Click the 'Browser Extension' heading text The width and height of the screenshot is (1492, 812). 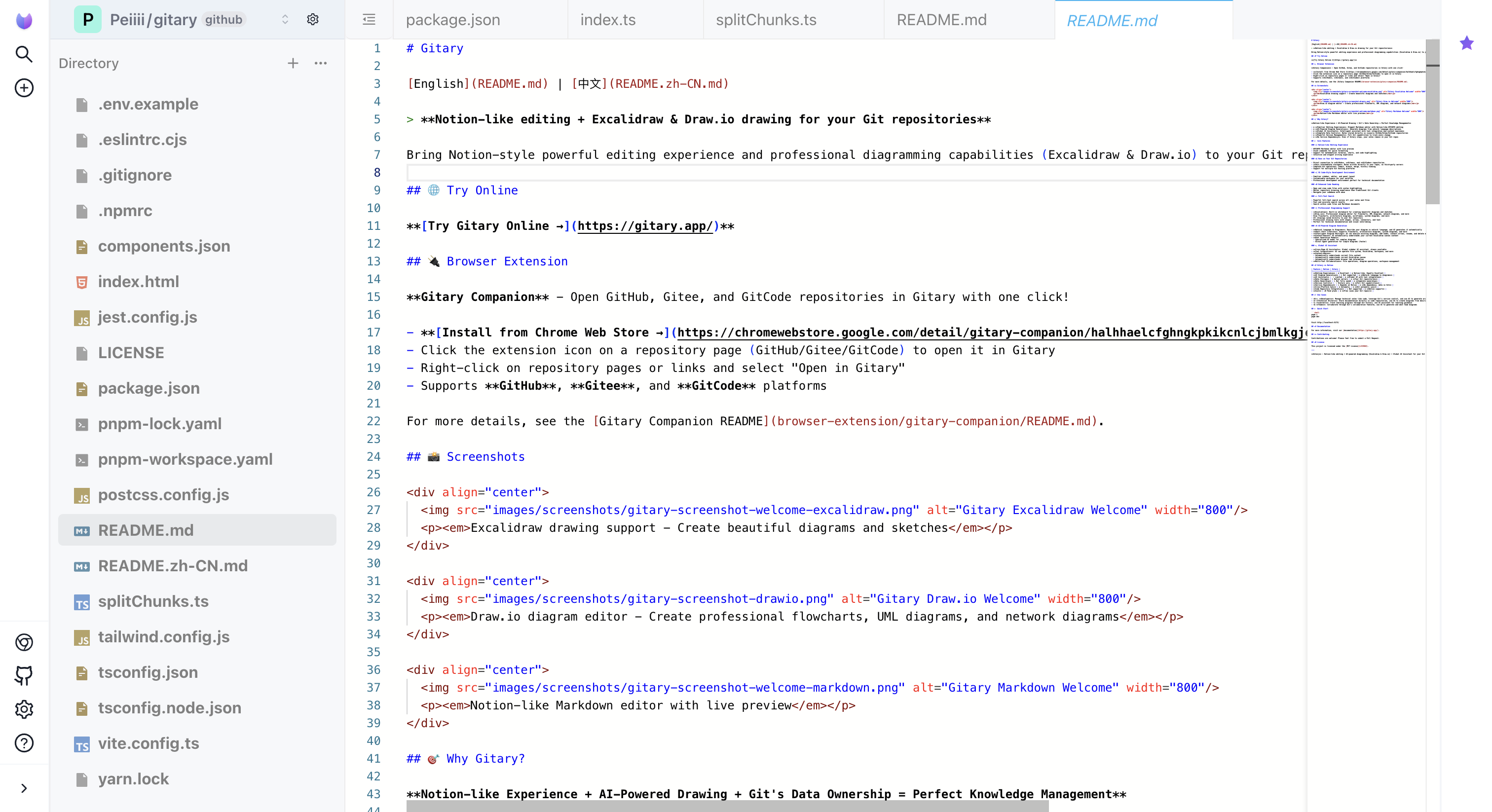pos(507,261)
